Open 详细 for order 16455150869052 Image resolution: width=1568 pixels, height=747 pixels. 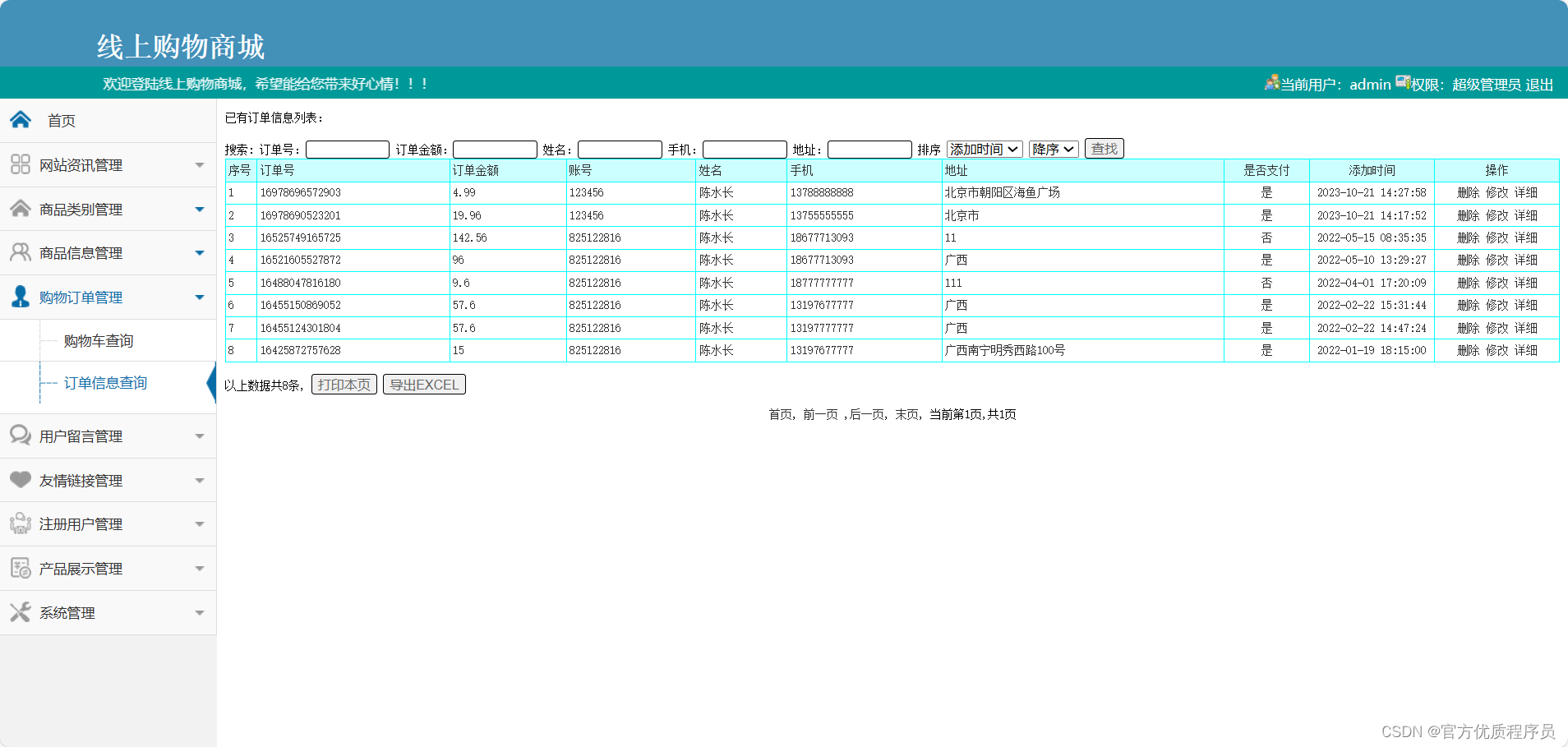click(1525, 305)
